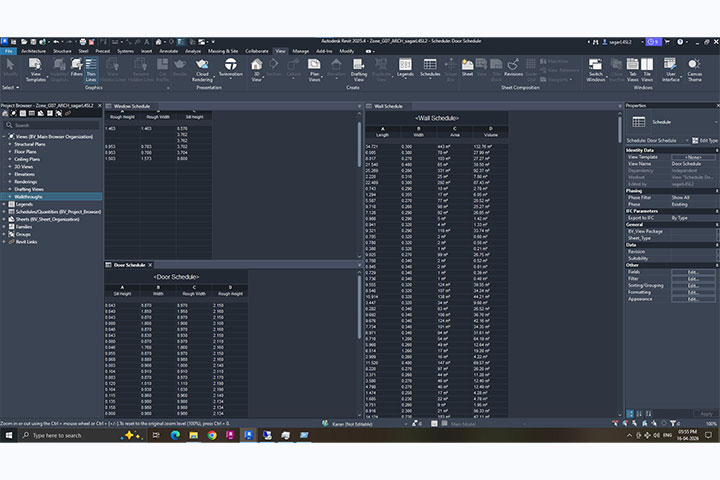This screenshot has height=480, width=720.
Task: Expand the Sheets tree node
Action: coord(4,219)
